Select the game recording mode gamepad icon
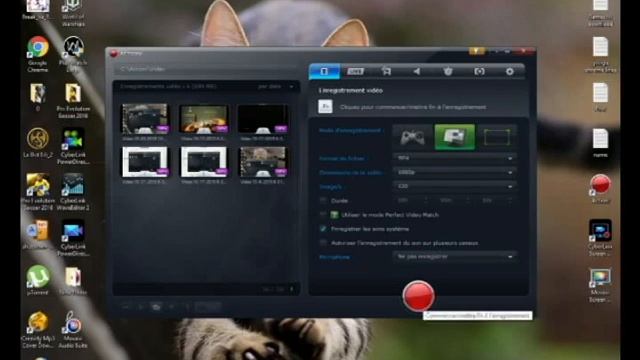This screenshot has height=360, width=640. tap(412, 138)
